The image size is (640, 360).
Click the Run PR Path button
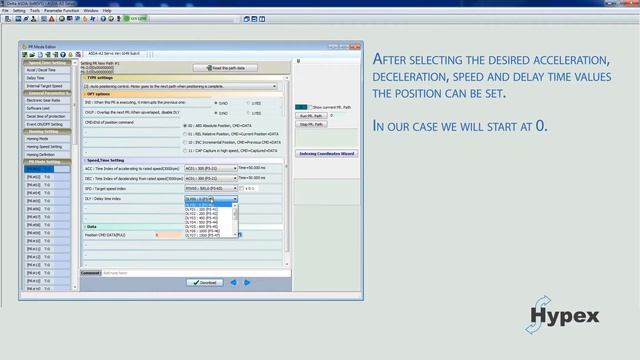click(311, 116)
